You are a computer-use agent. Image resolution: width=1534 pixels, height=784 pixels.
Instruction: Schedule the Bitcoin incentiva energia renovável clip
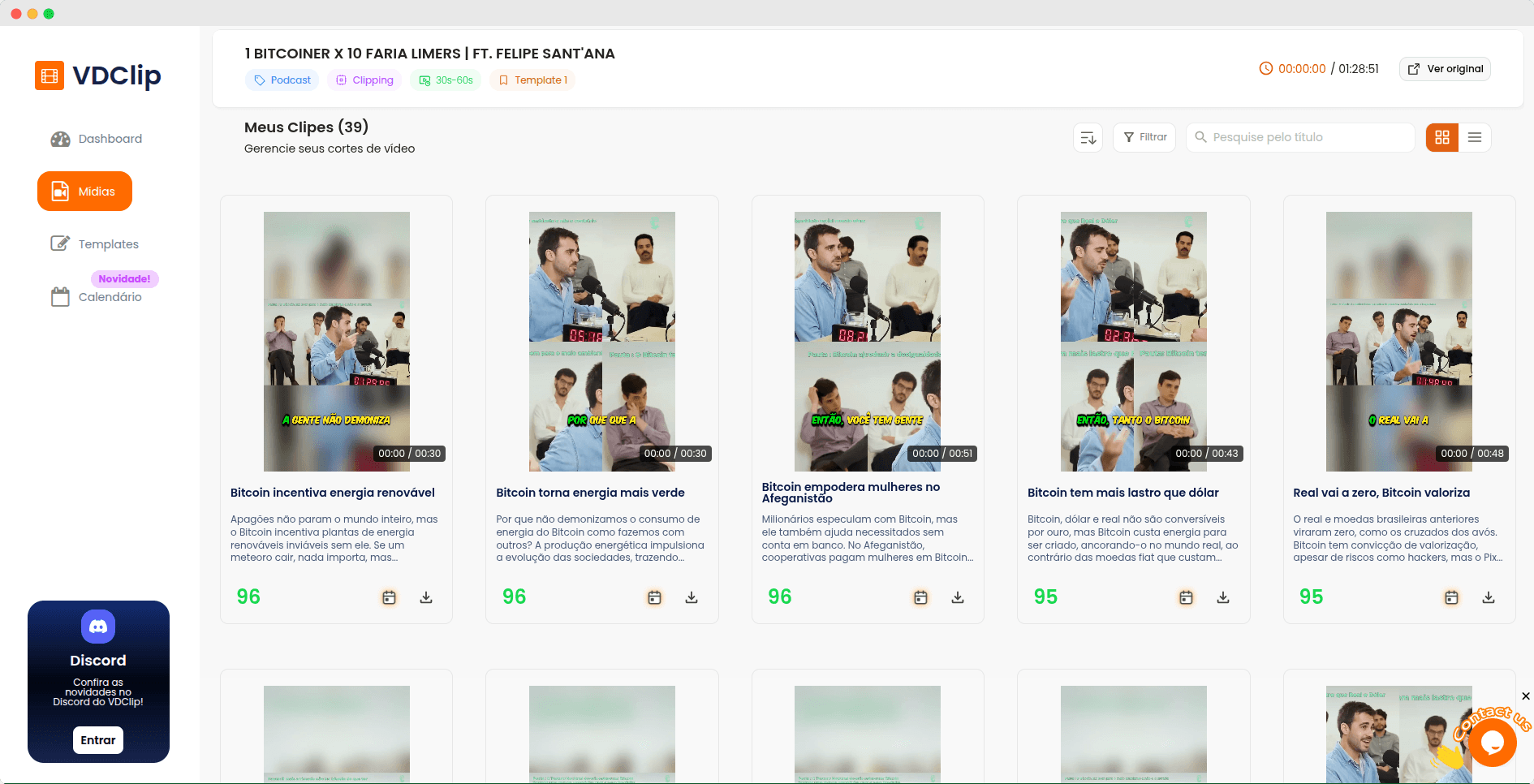pyautogui.click(x=389, y=597)
